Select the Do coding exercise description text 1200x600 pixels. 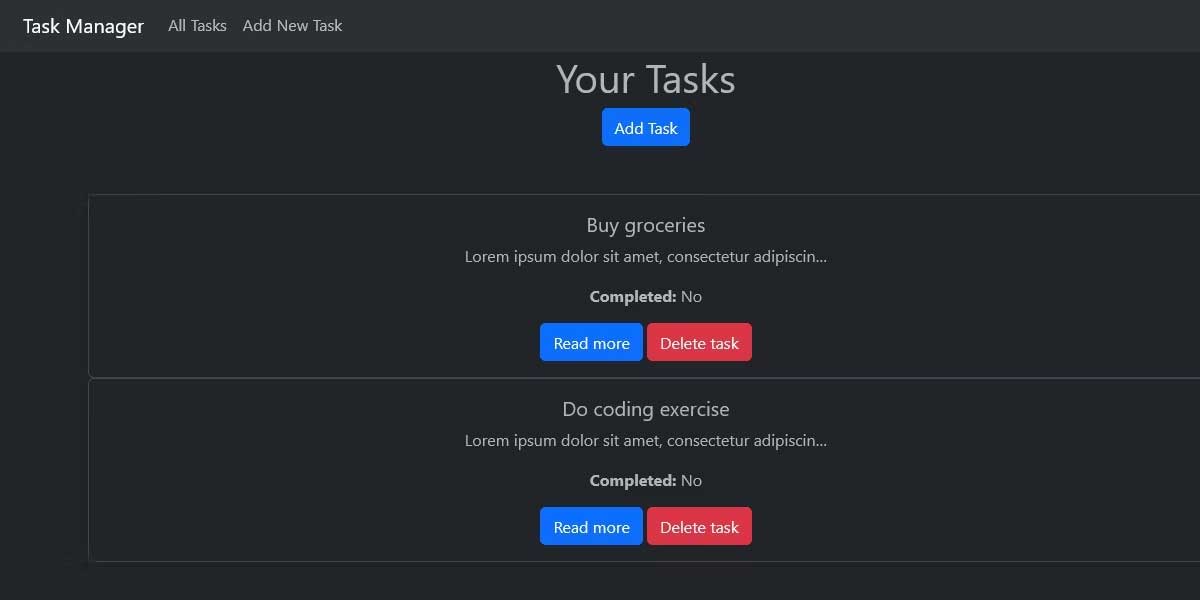coord(645,441)
